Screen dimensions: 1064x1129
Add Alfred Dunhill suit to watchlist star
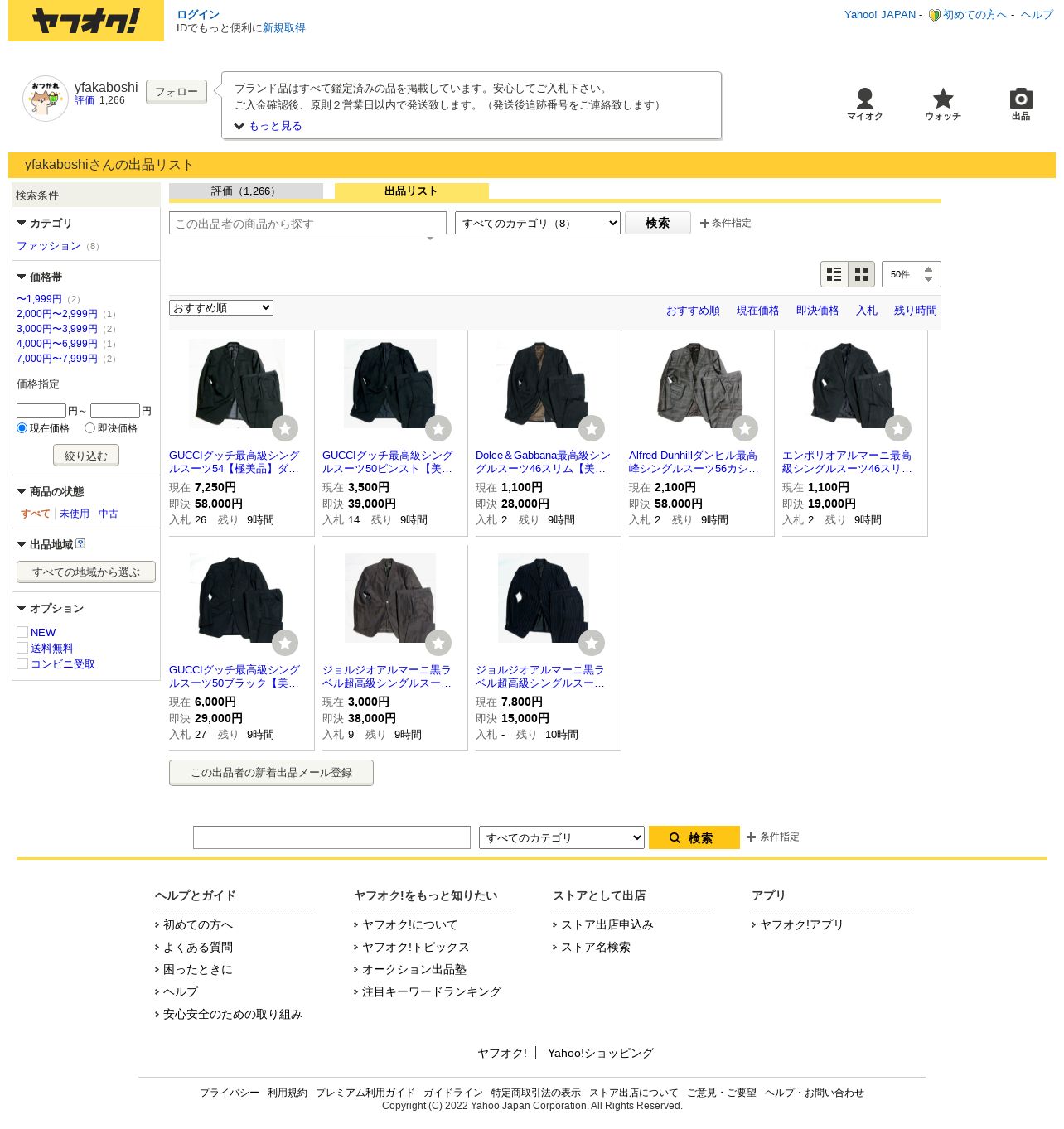745,428
